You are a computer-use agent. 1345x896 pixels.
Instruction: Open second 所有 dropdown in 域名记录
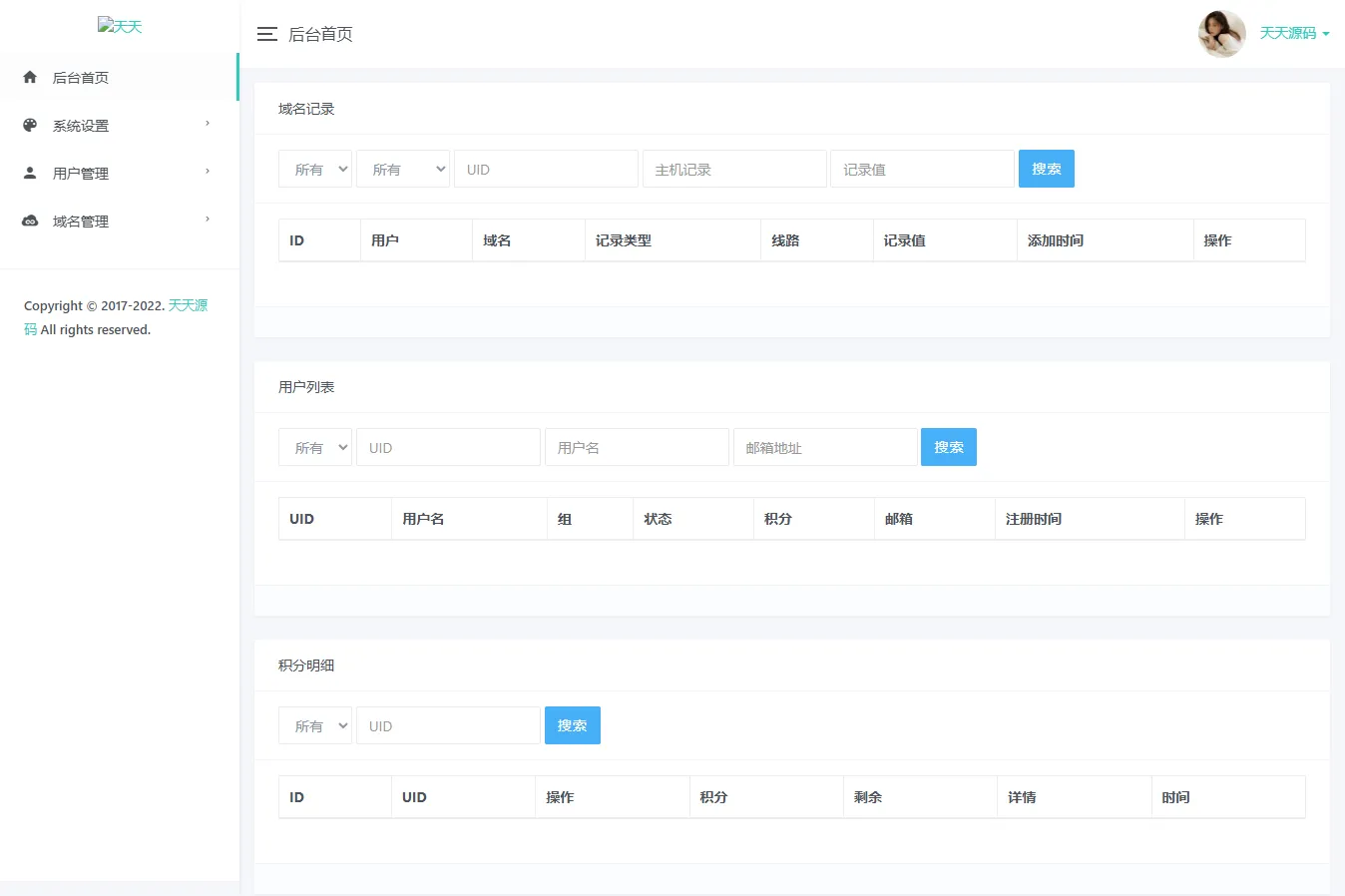pos(403,169)
